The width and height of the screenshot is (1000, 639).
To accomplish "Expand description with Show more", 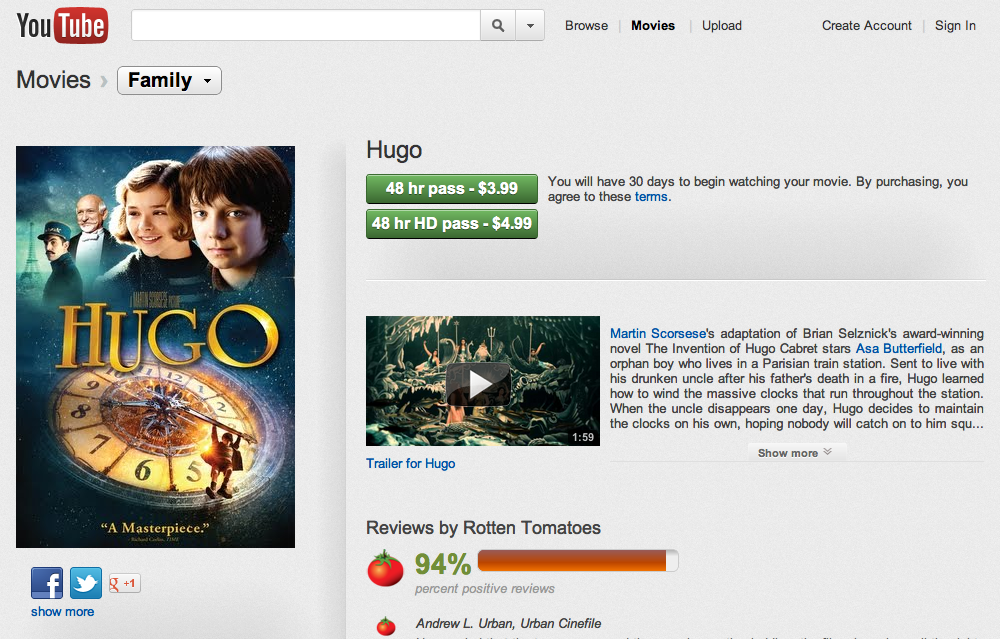I will (x=794, y=453).
